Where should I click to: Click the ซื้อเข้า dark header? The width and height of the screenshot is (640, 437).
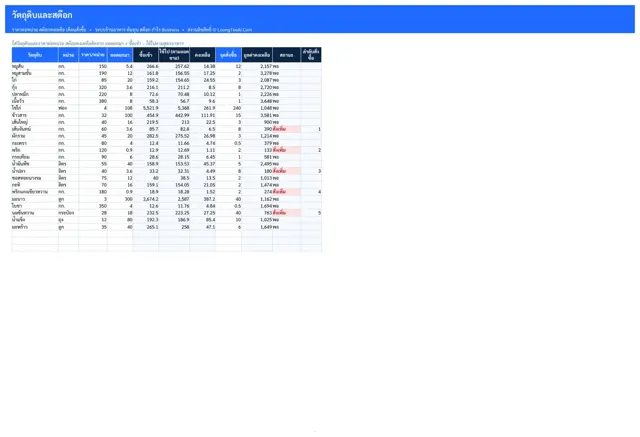[146, 55]
